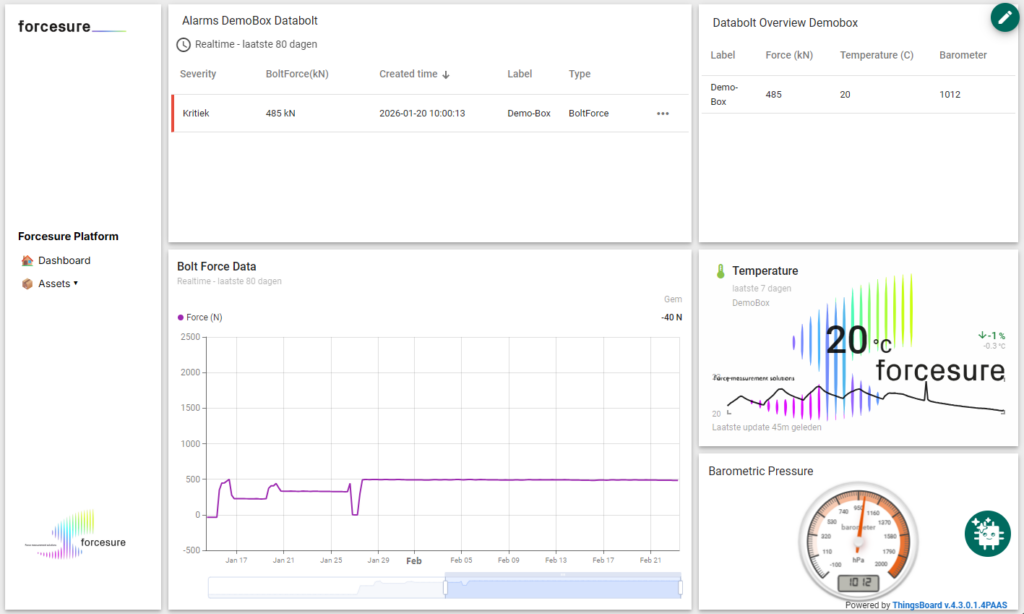Open the Dashboard menu item
The height and width of the screenshot is (614, 1024).
point(64,261)
